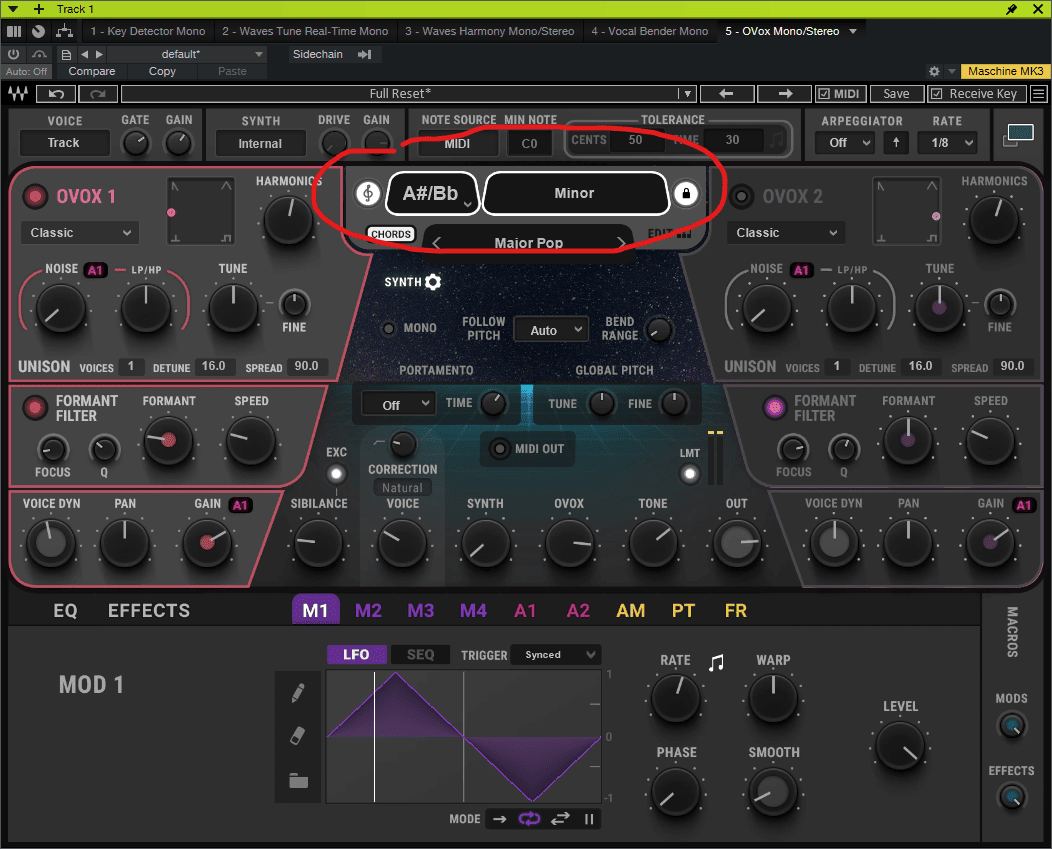Image resolution: width=1052 pixels, height=849 pixels.
Task: Set LFO mode to ping-pong
Action: pos(560,819)
